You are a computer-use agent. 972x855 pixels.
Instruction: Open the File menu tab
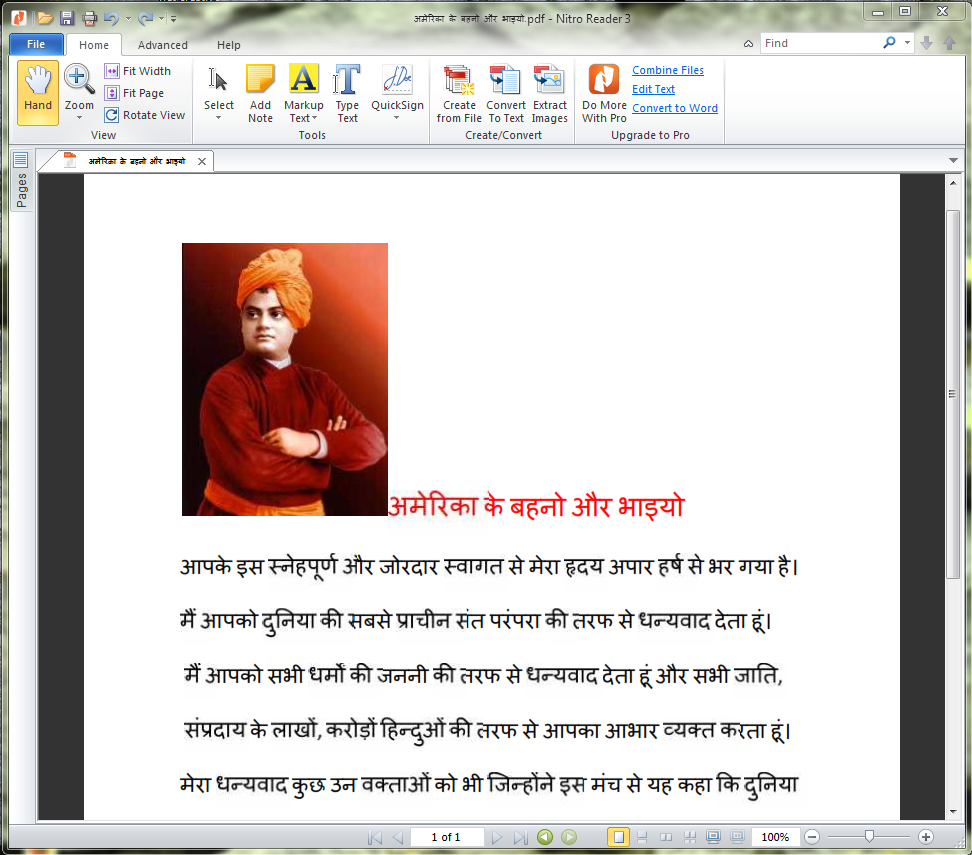tap(36, 44)
